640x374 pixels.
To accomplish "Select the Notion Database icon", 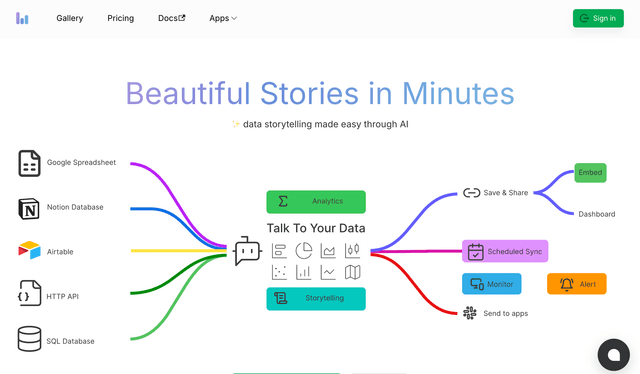I will pos(29,208).
